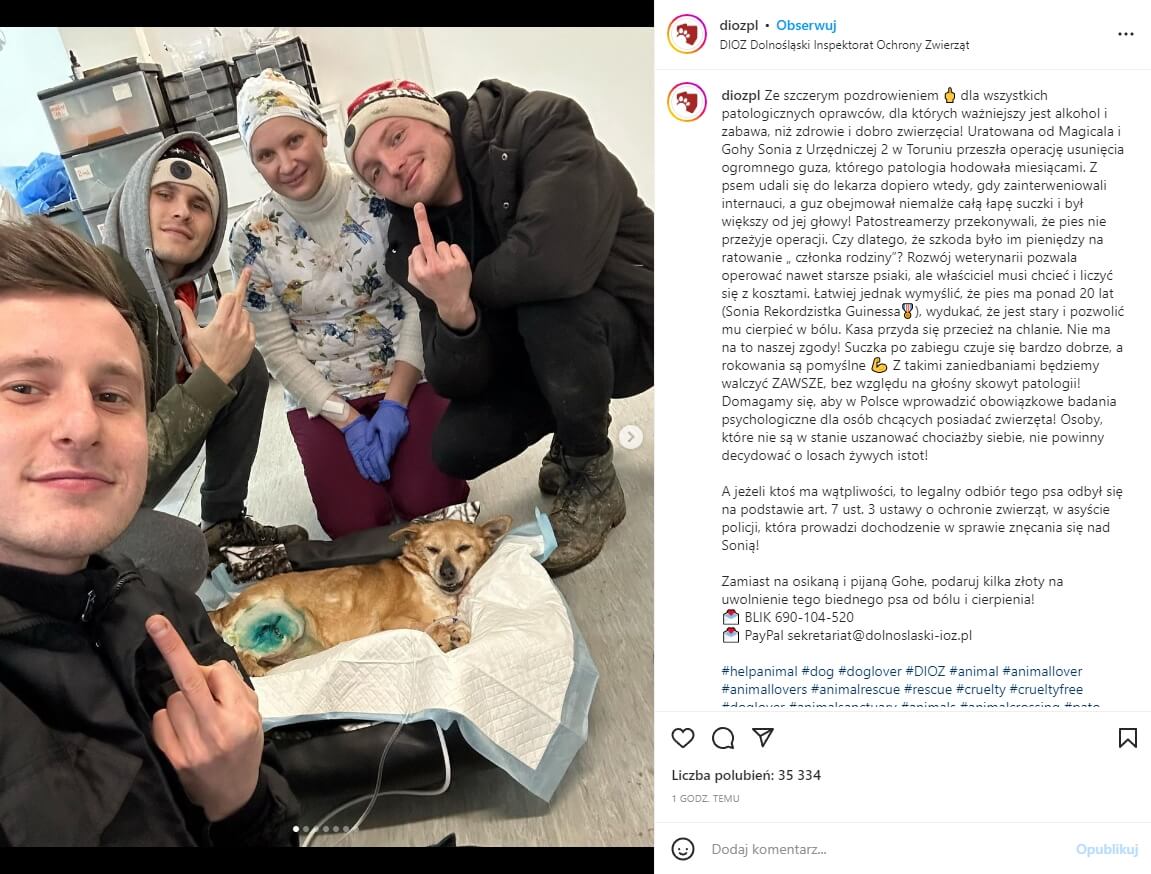Open comments via speech bubble icon
The width and height of the screenshot is (1151, 874).
pos(723,738)
